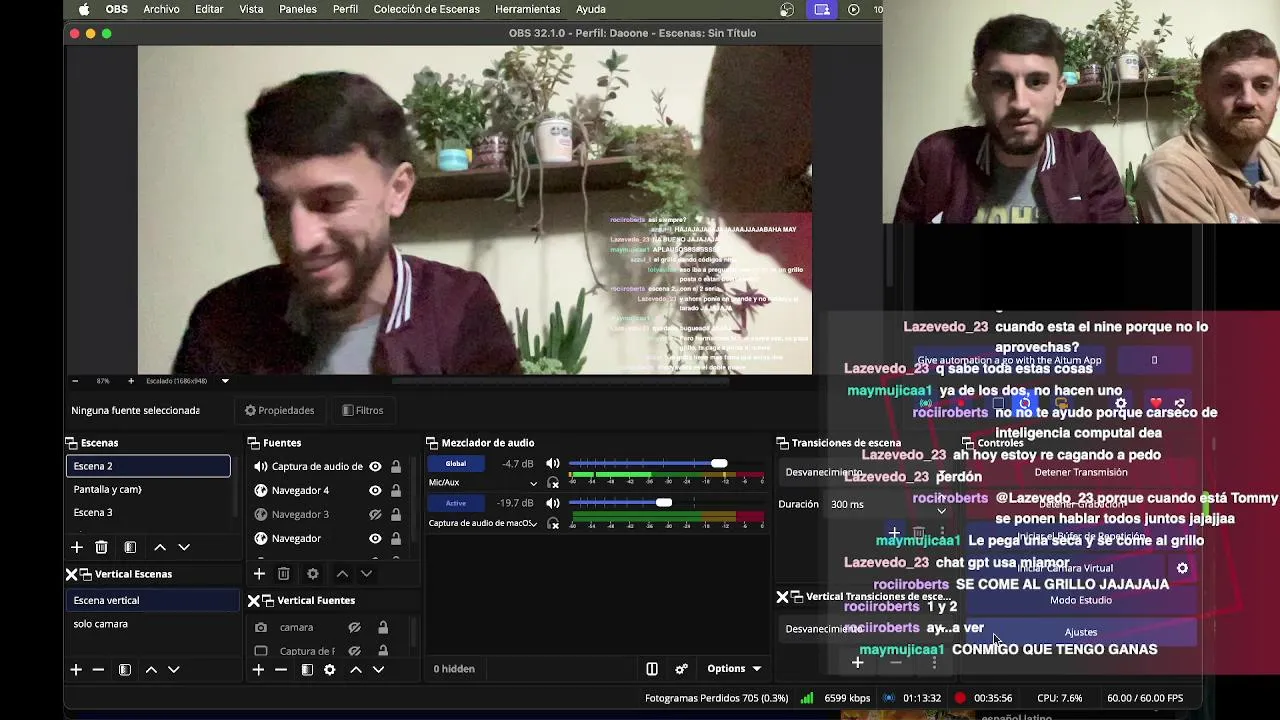Viewport: 1280px width, 720px height.
Task: Toggle lock on Navegador 3 source
Action: pos(396,514)
